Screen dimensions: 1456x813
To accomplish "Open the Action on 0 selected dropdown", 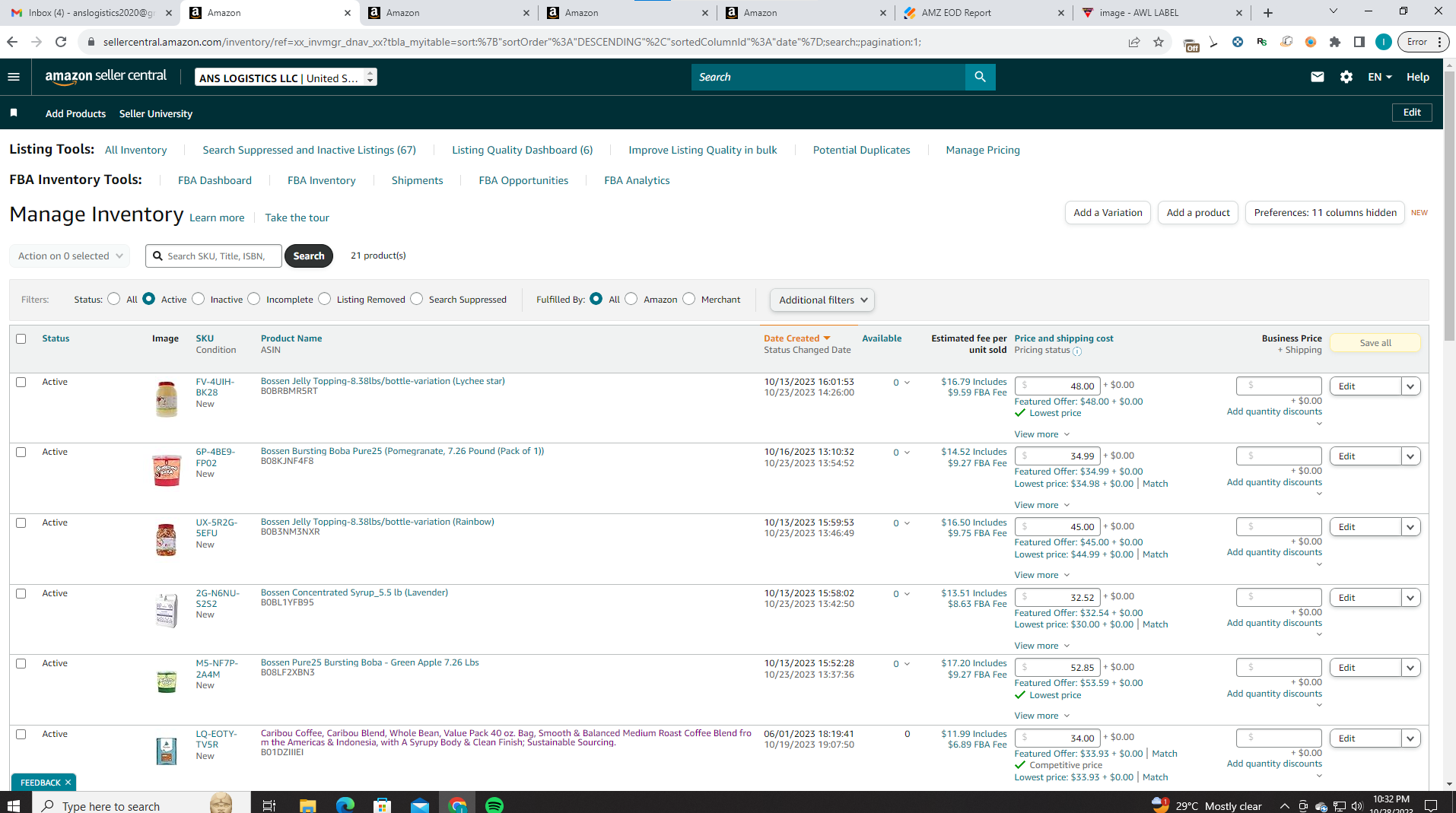I will [x=70, y=256].
